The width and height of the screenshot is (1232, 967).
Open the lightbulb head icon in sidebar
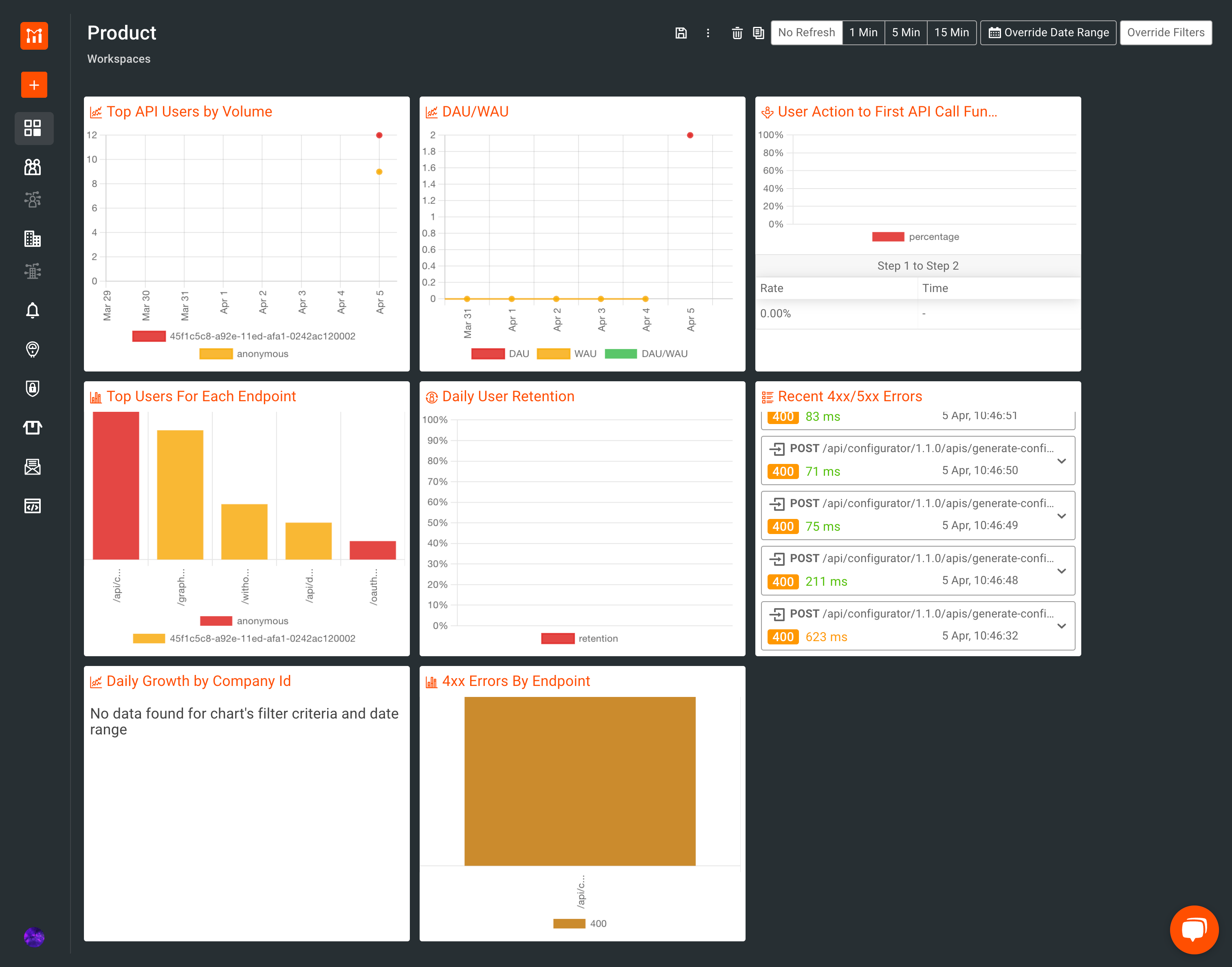pyautogui.click(x=33, y=349)
